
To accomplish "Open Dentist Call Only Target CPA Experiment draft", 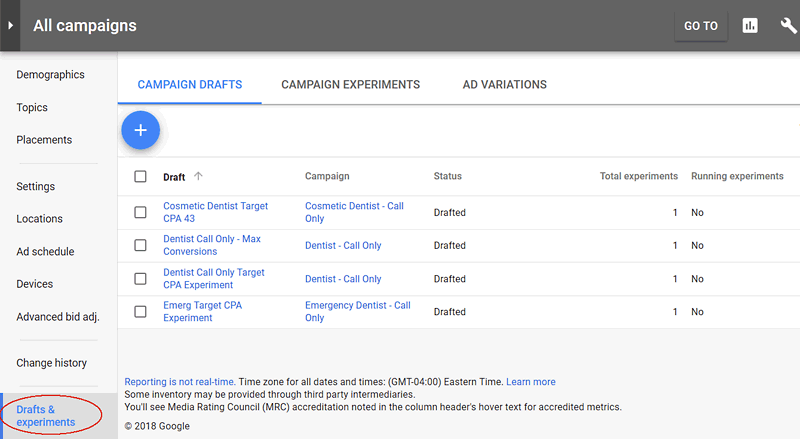I will pos(213,278).
